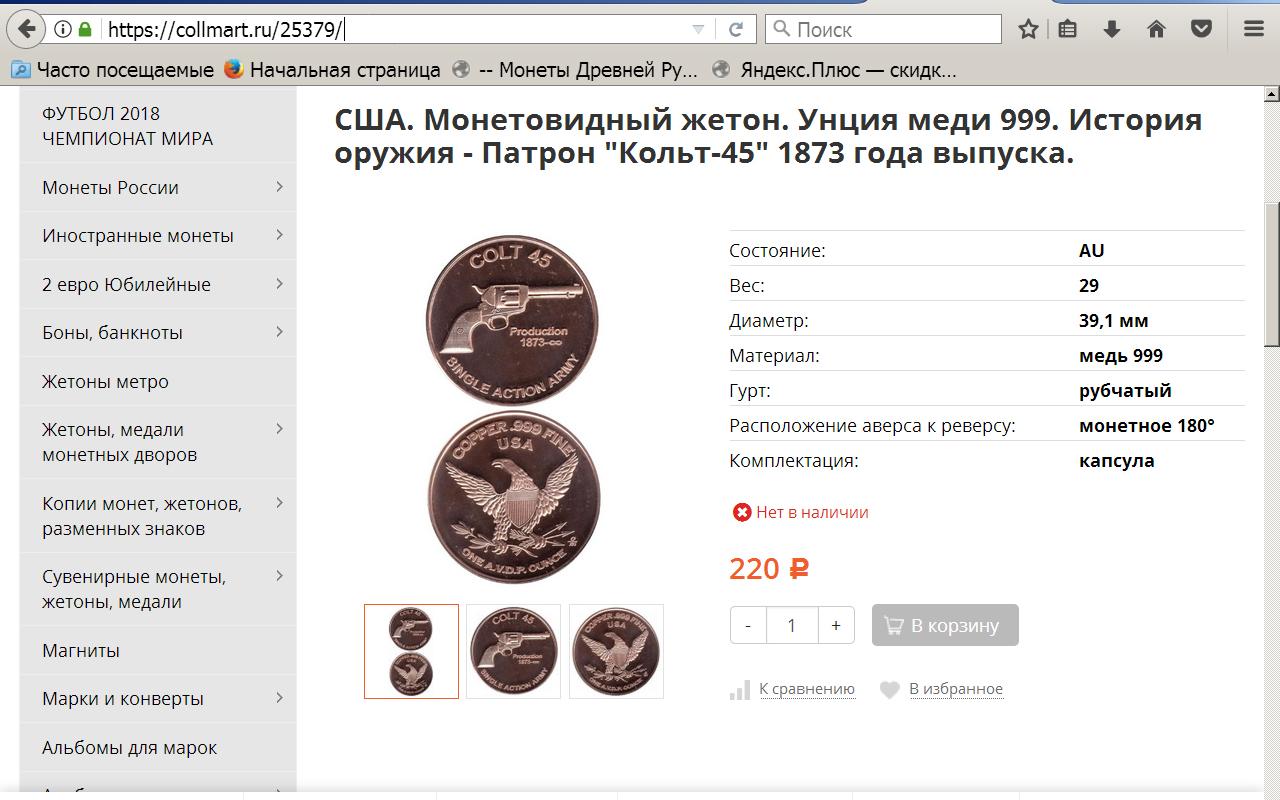The image size is (1280, 800).
Task: Click in the Поиск search field
Action: [884, 29]
